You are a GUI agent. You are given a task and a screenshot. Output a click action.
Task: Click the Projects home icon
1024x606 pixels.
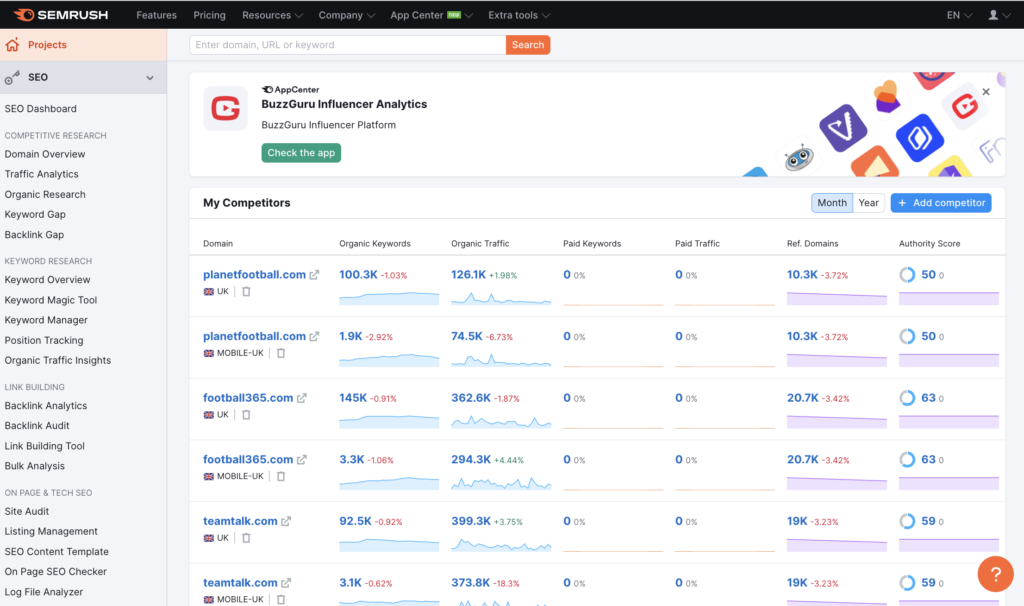click(12, 44)
